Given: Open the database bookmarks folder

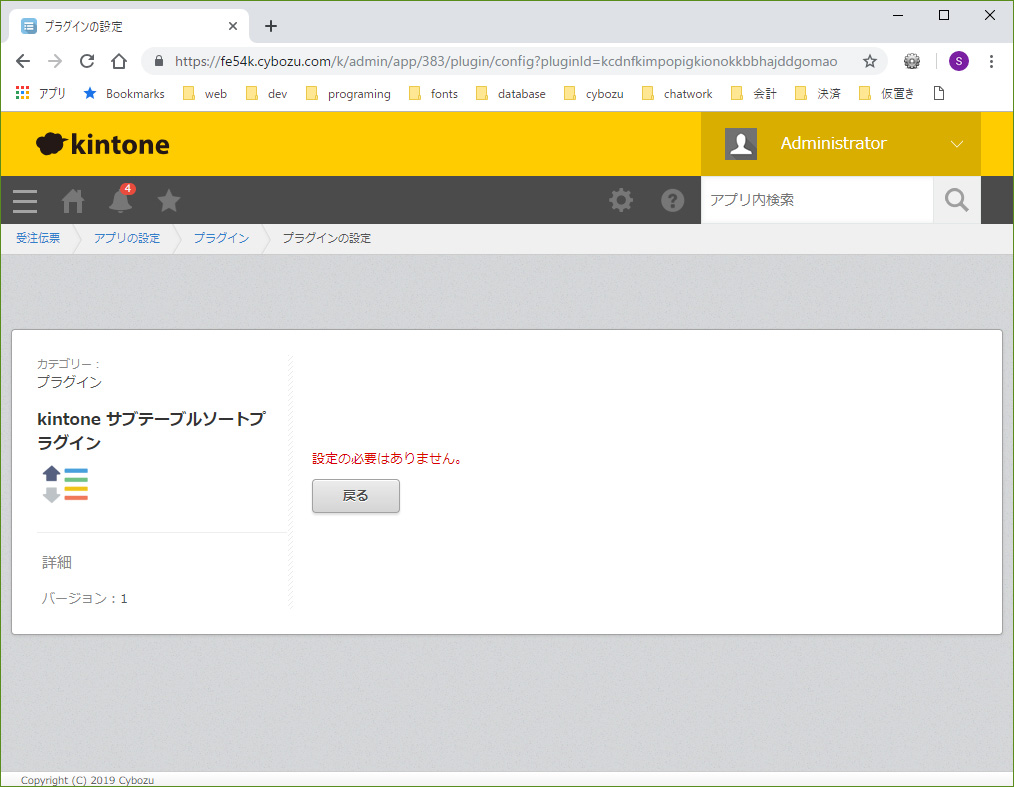Looking at the screenshot, I should (510, 94).
